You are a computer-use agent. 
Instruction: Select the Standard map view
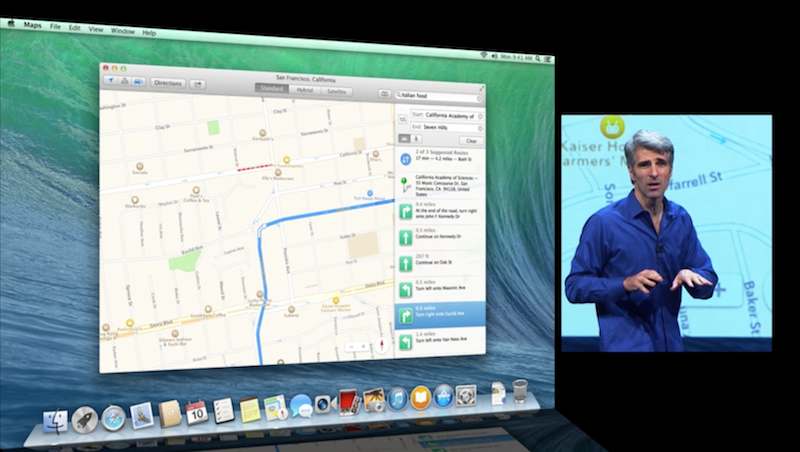click(x=271, y=88)
